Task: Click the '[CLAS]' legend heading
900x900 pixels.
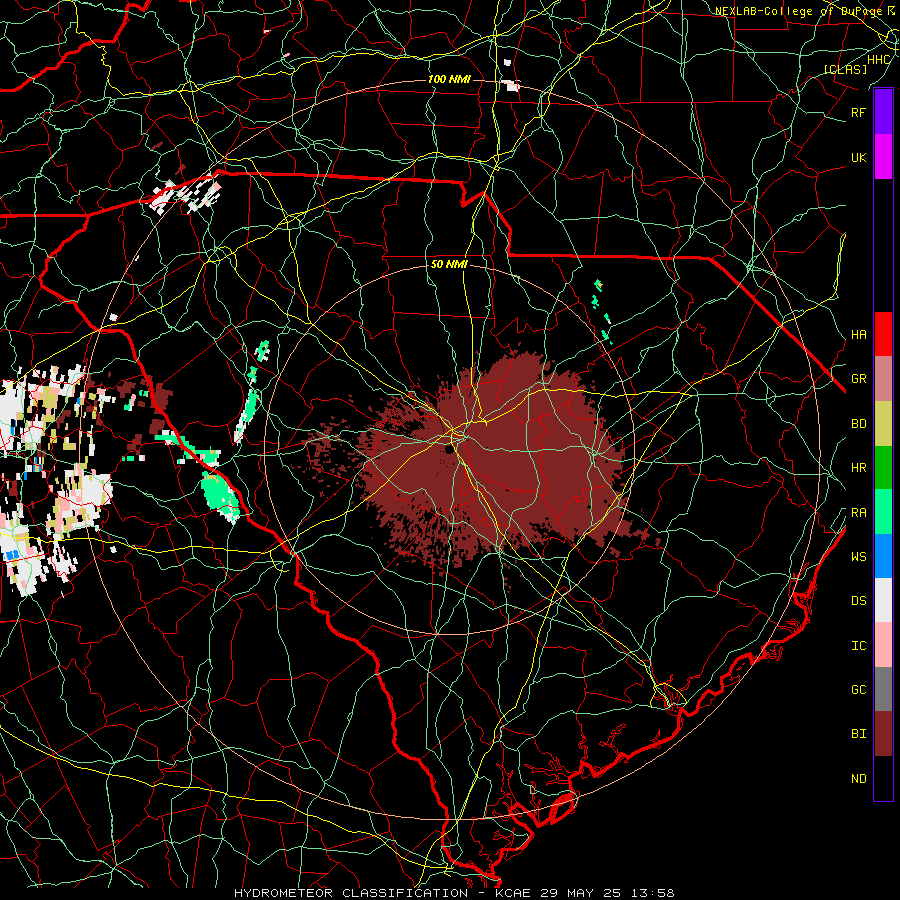Action: (845, 69)
